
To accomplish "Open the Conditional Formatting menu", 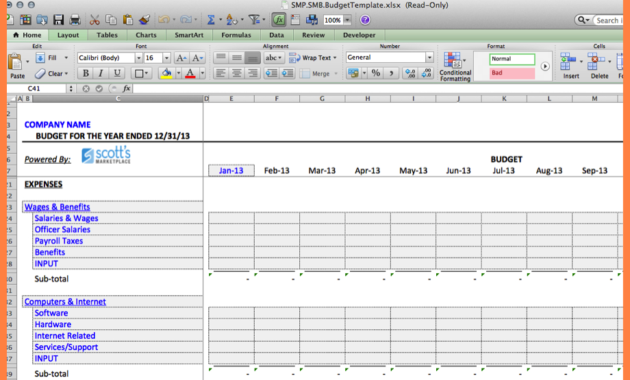I will point(455,67).
